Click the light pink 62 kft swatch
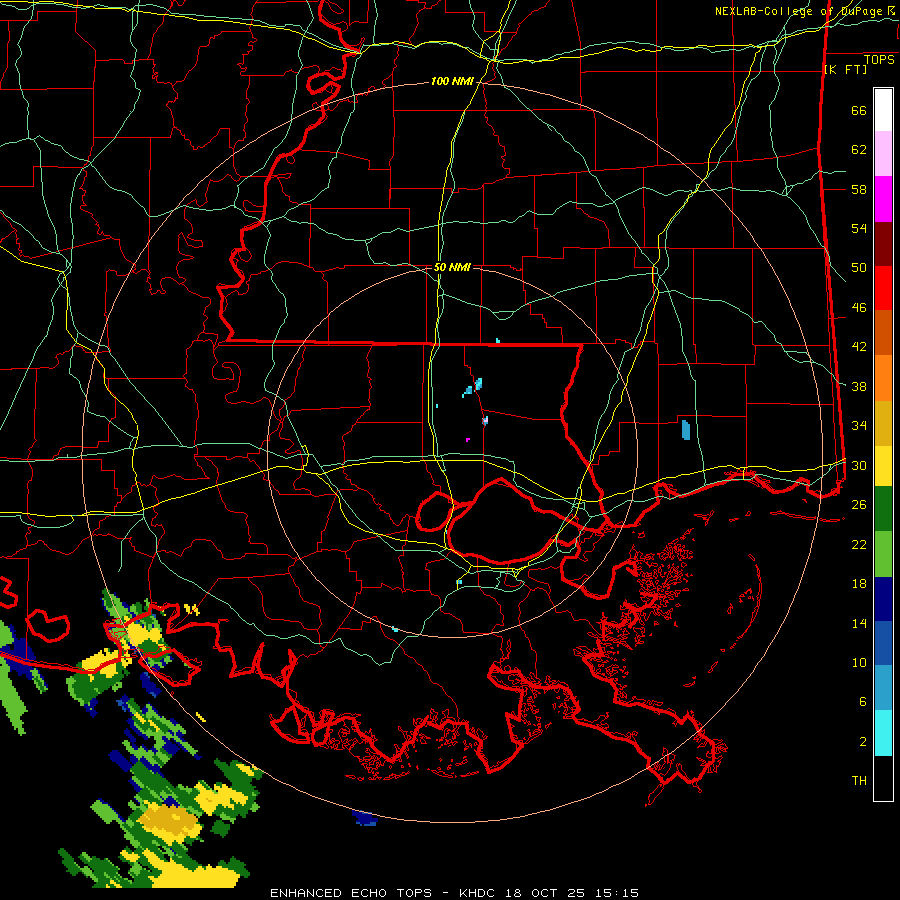Screen dimensions: 900x900 (883, 154)
